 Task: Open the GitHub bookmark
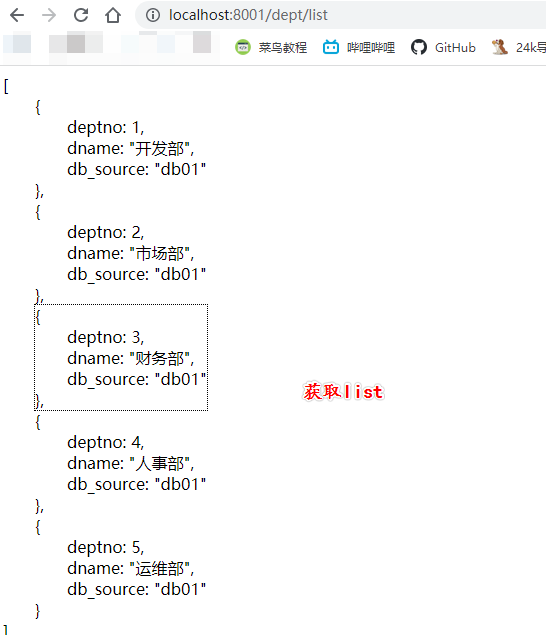[x=443, y=47]
